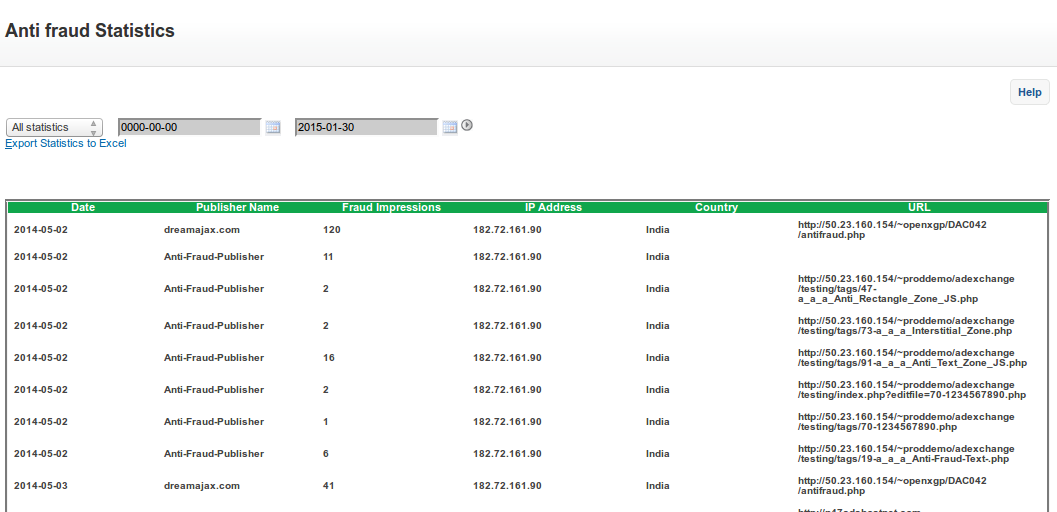Open the end date calendar picker

pyautogui.click(x=450, y=127)
